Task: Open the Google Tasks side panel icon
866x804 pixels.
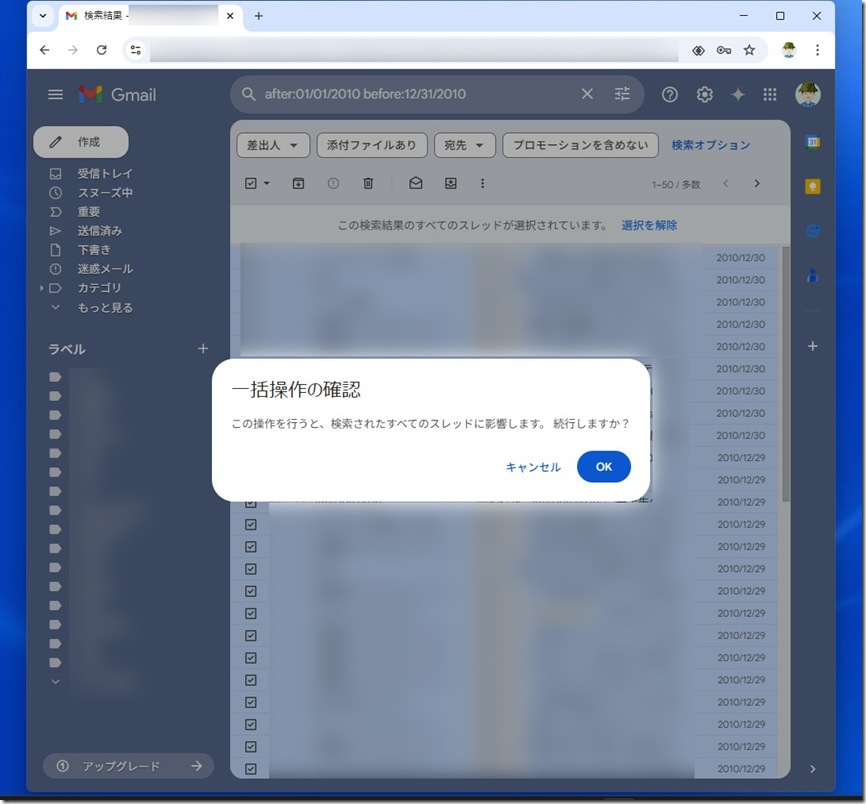Action: click(812, 231)
